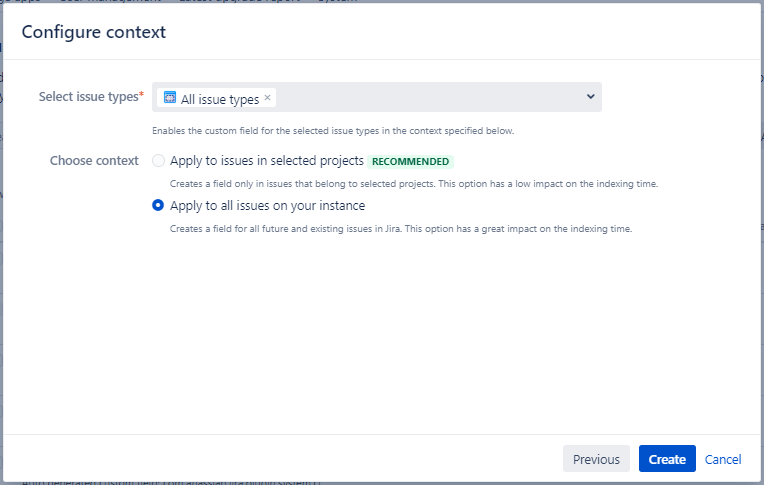Click the Choose context label

[x=94, y=161]
